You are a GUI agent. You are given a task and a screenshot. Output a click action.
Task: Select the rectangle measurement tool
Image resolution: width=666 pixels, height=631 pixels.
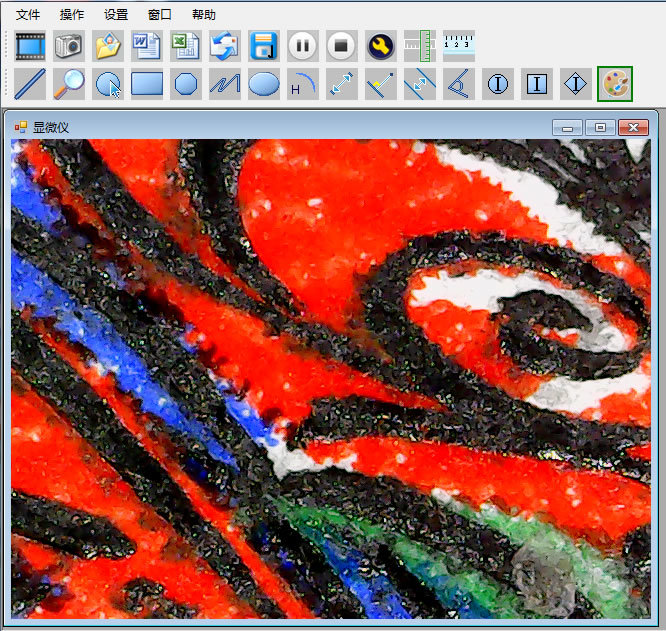147,84
